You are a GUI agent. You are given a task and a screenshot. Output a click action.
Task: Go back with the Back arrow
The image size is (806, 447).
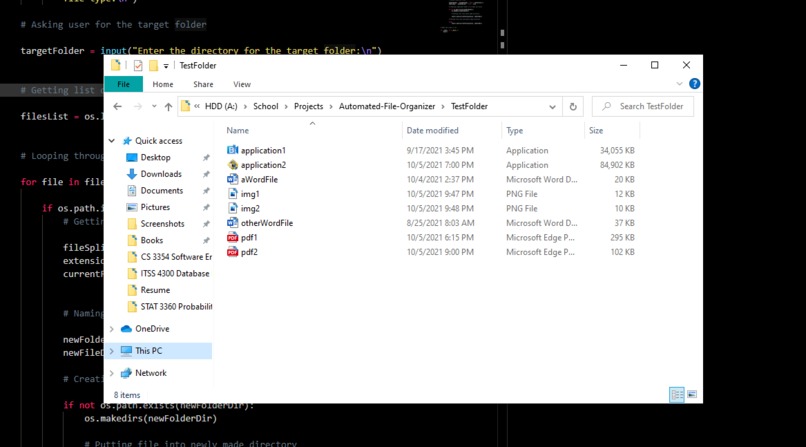(x=118, y=106)
